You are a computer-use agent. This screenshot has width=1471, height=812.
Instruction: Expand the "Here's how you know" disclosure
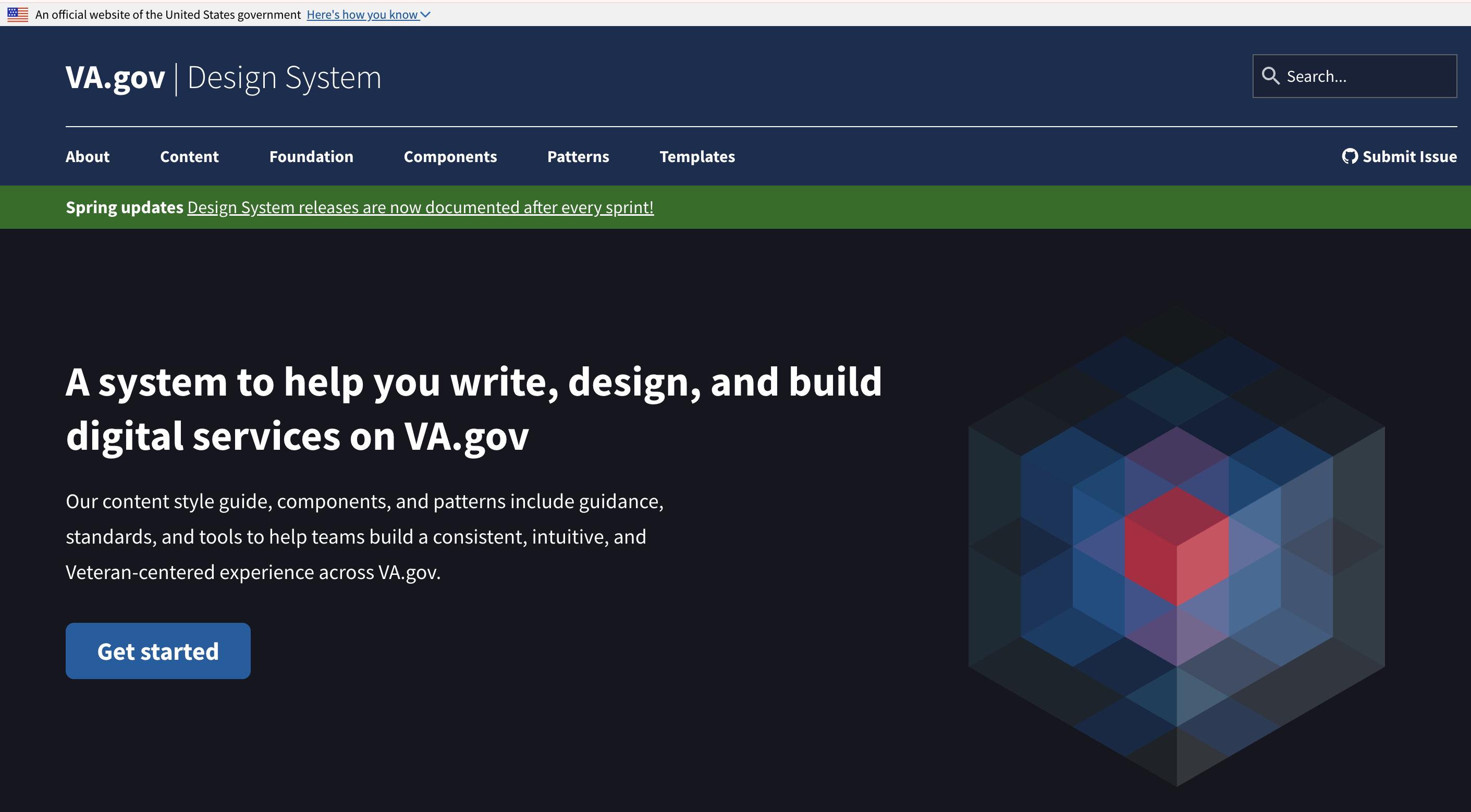point(369,14)
